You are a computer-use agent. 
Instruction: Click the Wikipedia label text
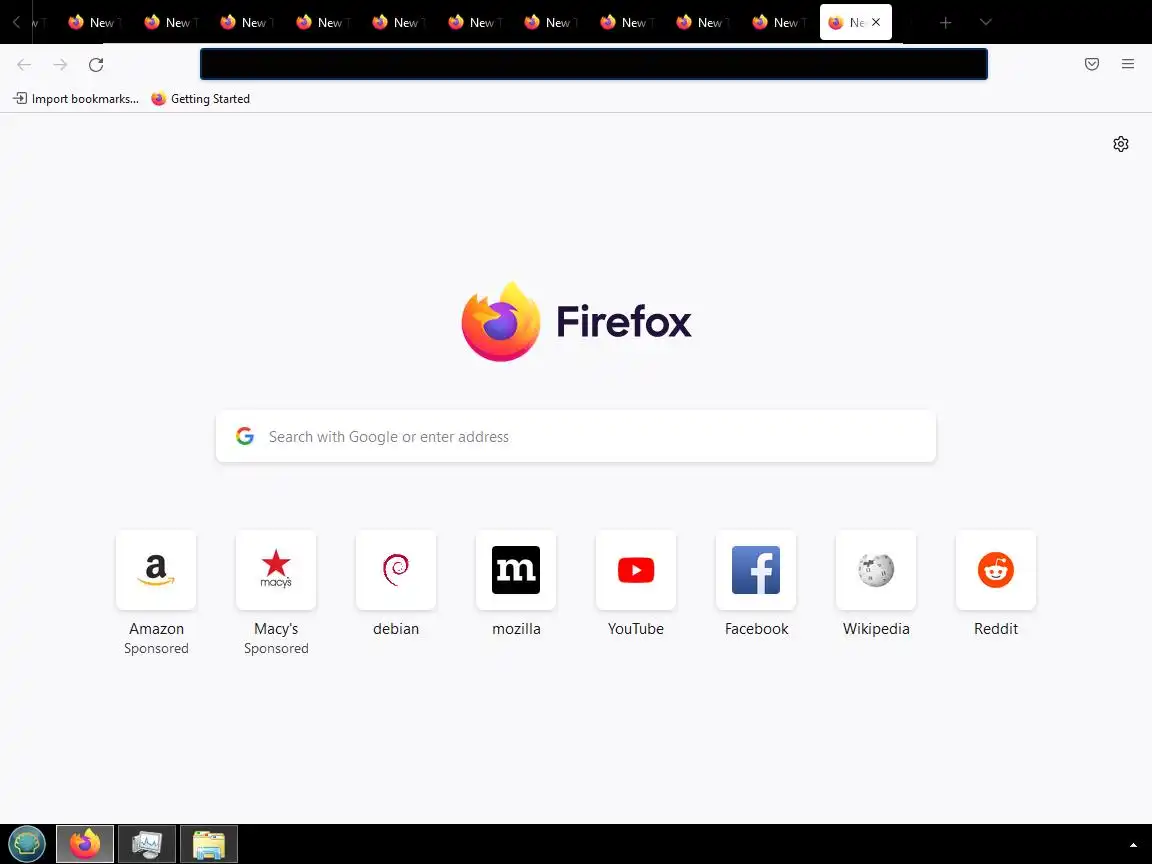876,629
